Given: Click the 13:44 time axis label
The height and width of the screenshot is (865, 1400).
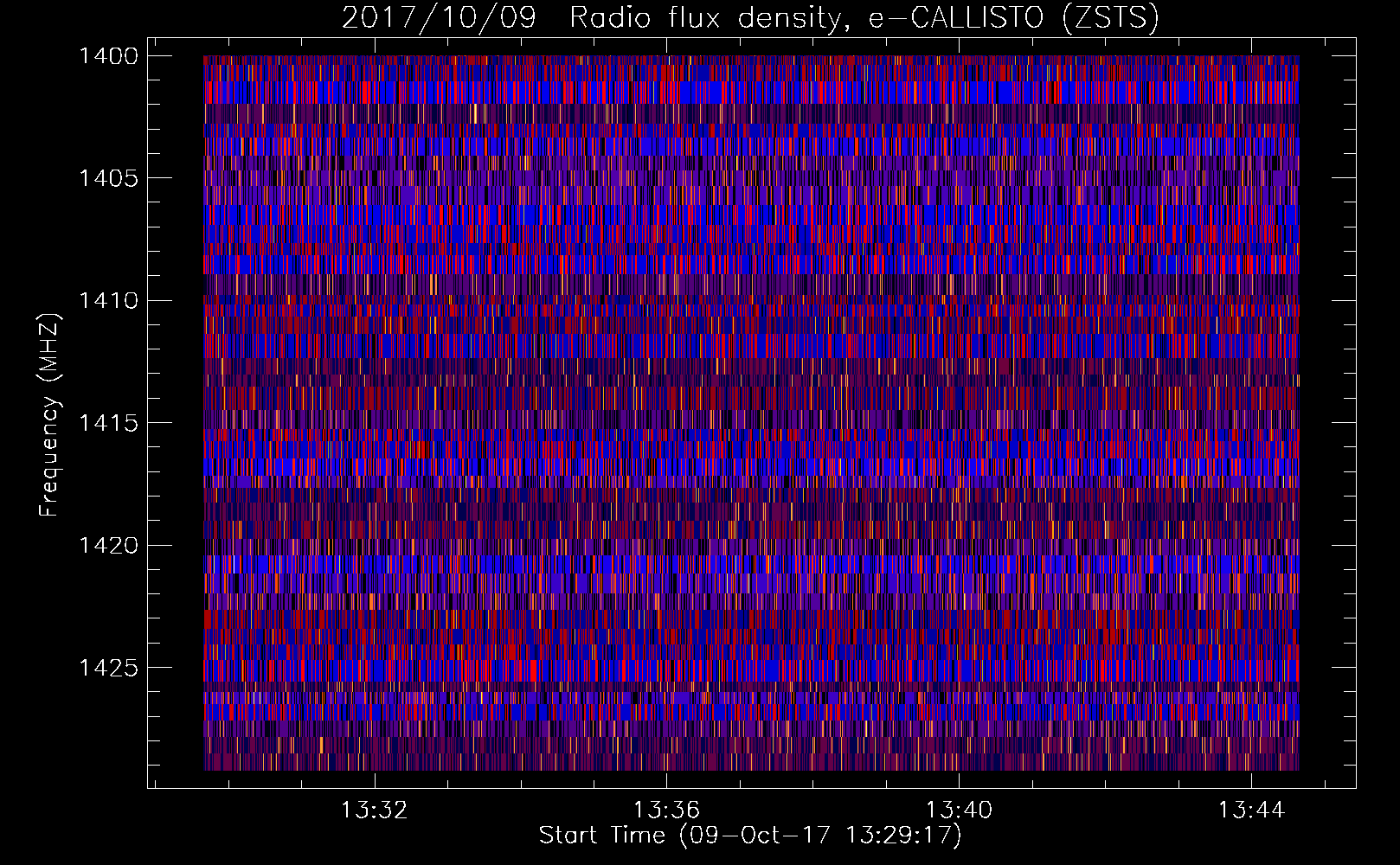Looking at the screenshot, I should [1251, 811].
